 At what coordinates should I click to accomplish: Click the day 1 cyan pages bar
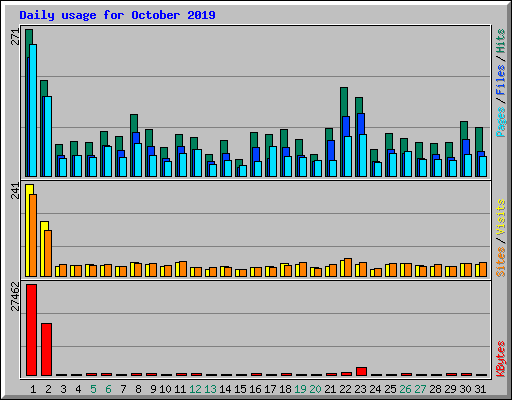[33, 110]
